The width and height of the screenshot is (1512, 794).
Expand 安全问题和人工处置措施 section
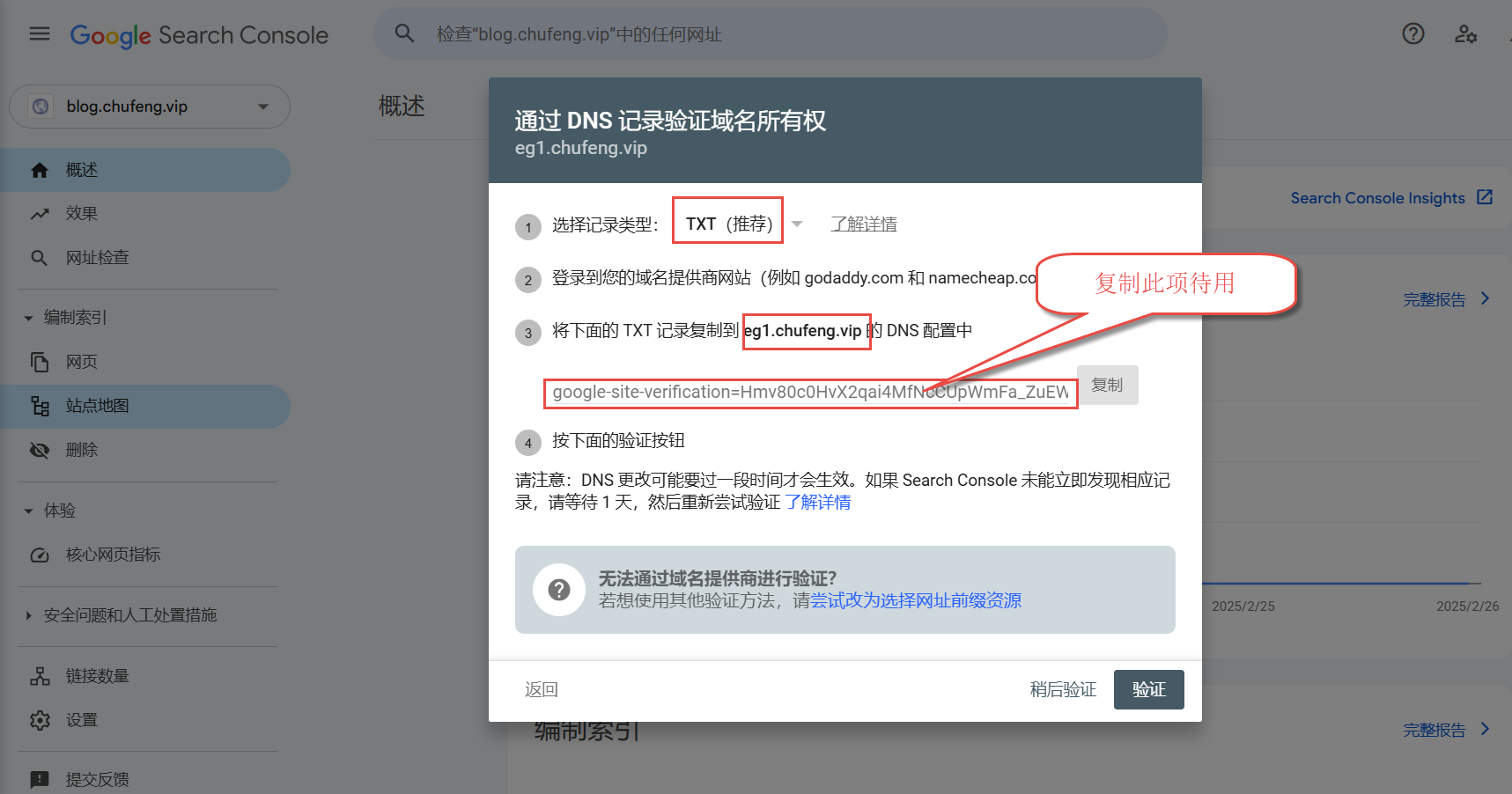pos(28,615)
